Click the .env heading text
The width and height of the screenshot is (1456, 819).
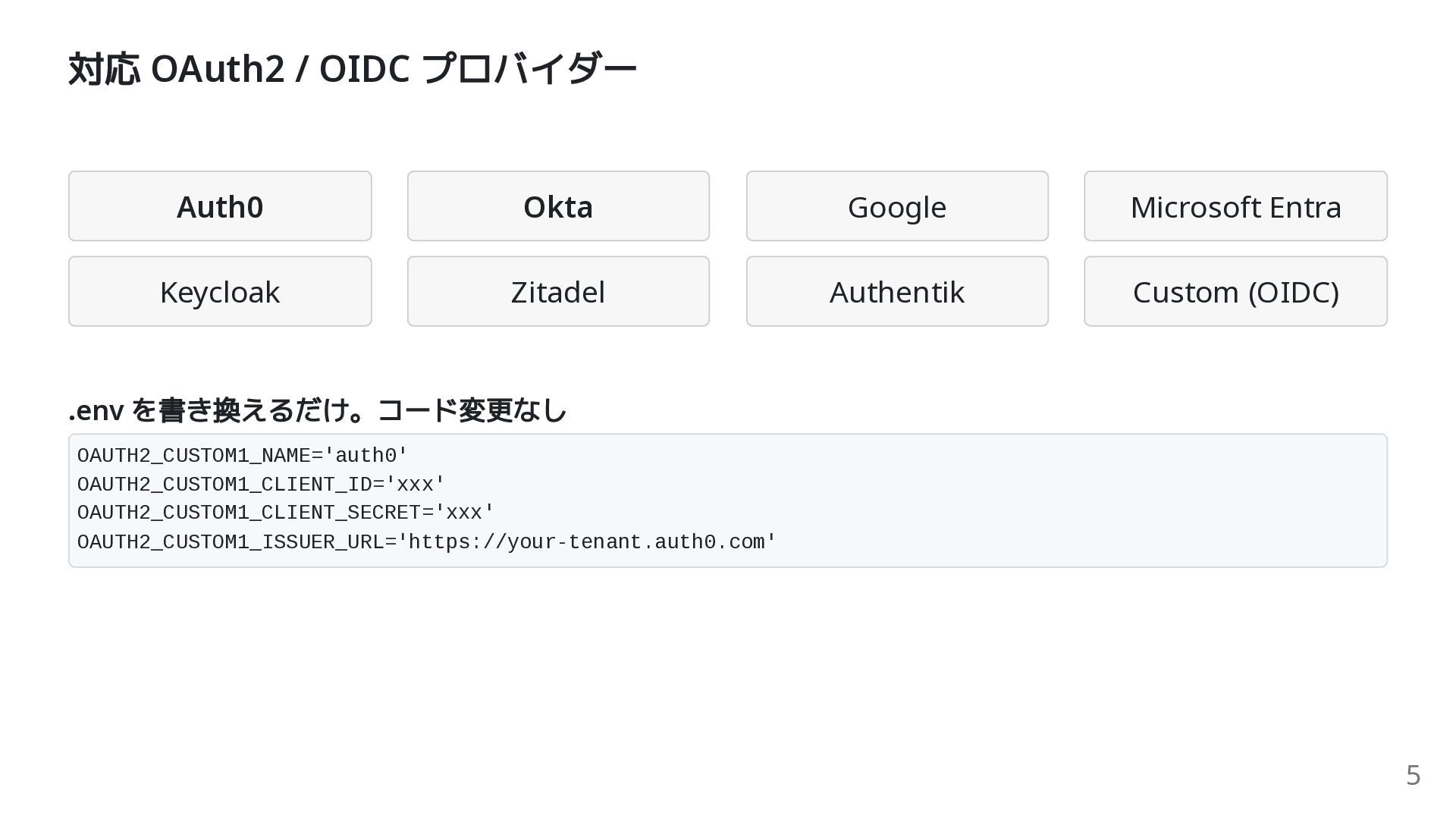point(317,410)
